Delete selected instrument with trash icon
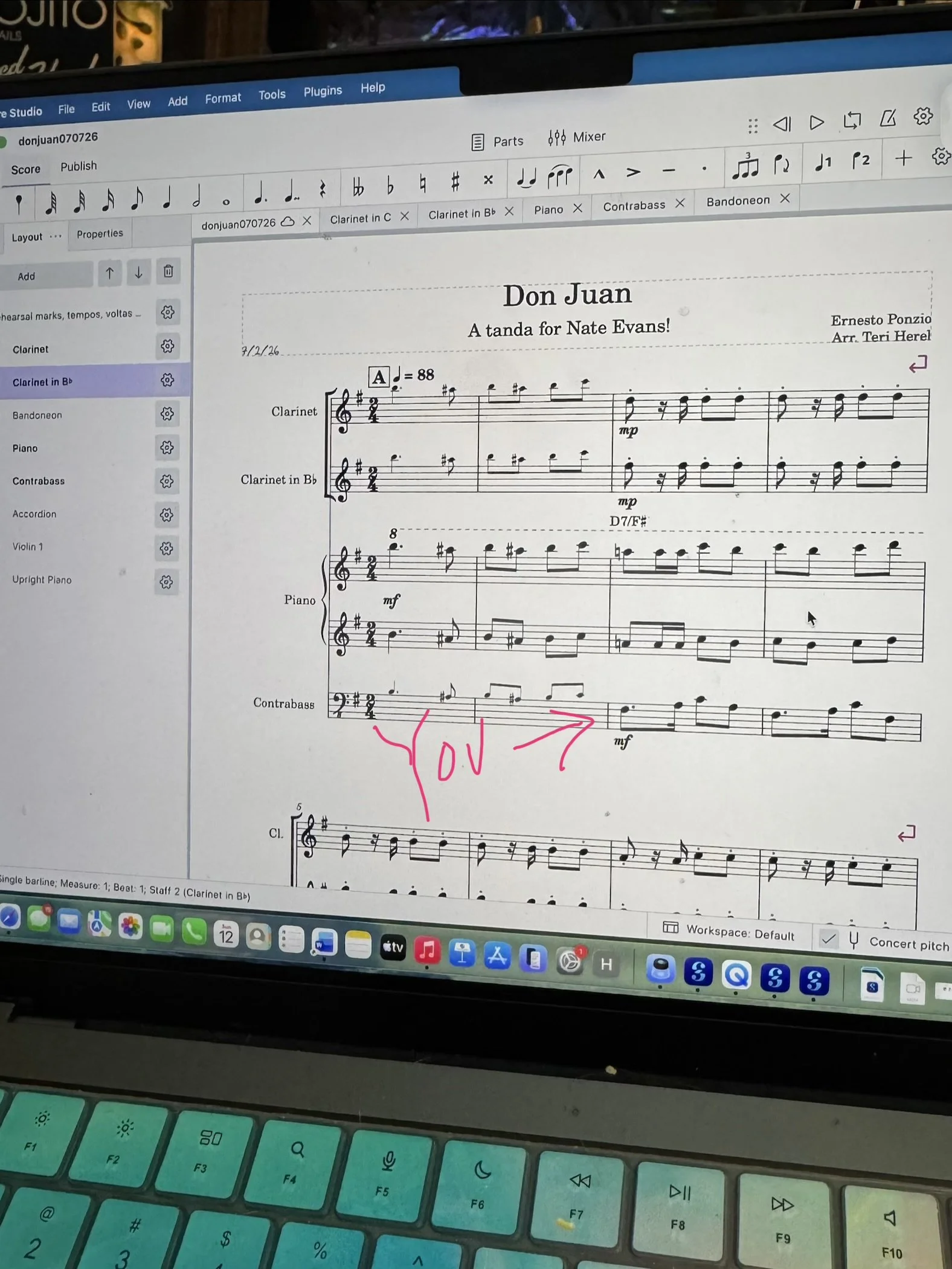952x1269 pixels. tap(169, 271)
